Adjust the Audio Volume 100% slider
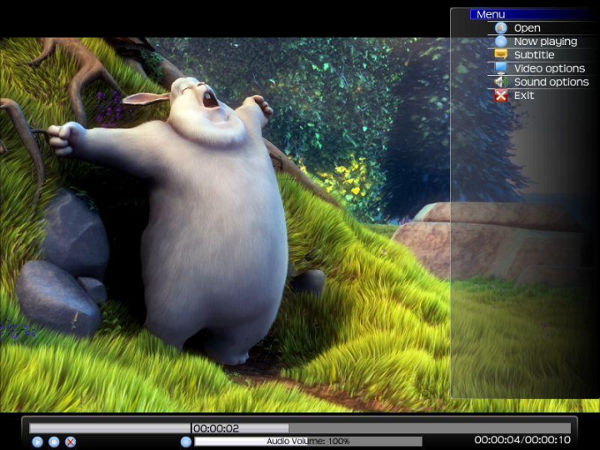600x450 pixels. [308, 442]
